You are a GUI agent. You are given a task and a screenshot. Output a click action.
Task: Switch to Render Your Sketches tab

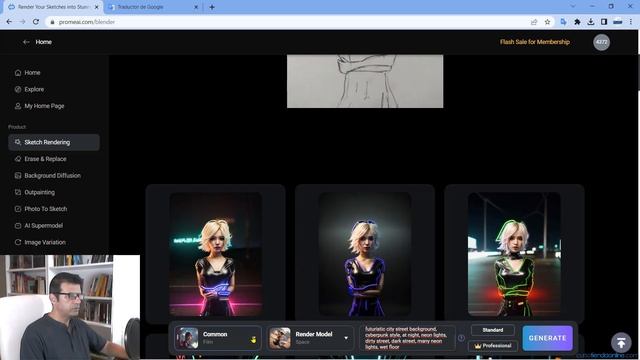(x=53, y=7)
